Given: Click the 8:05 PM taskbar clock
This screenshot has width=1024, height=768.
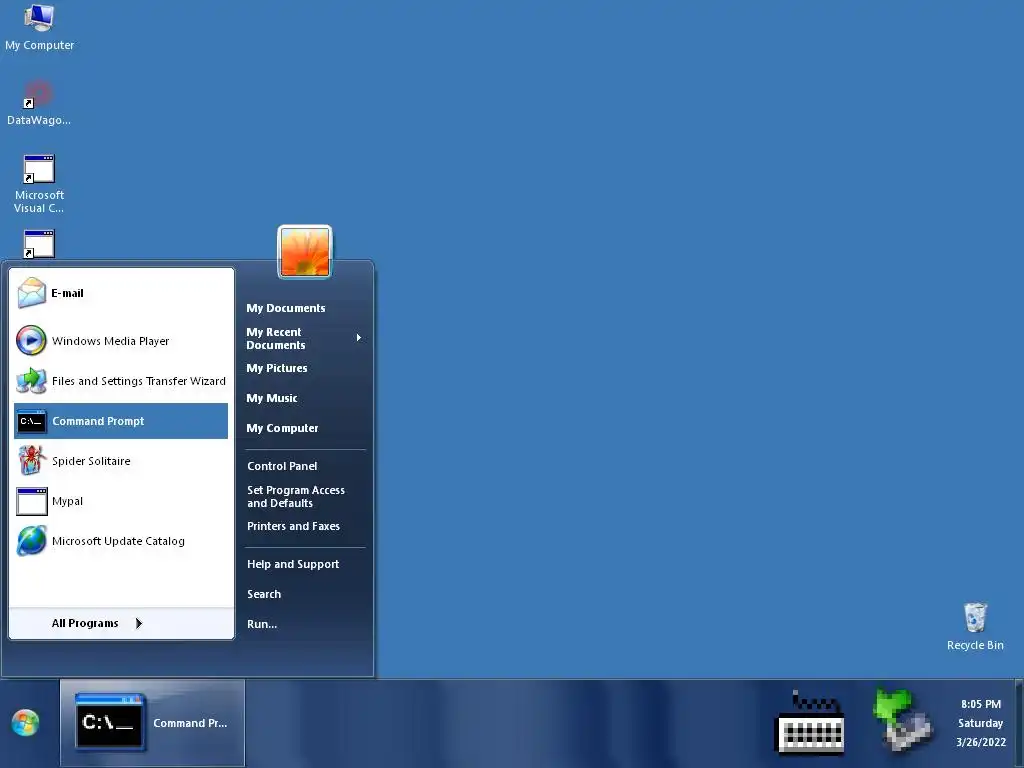Looking at the screenshot, I should click(x=981, y=704).
